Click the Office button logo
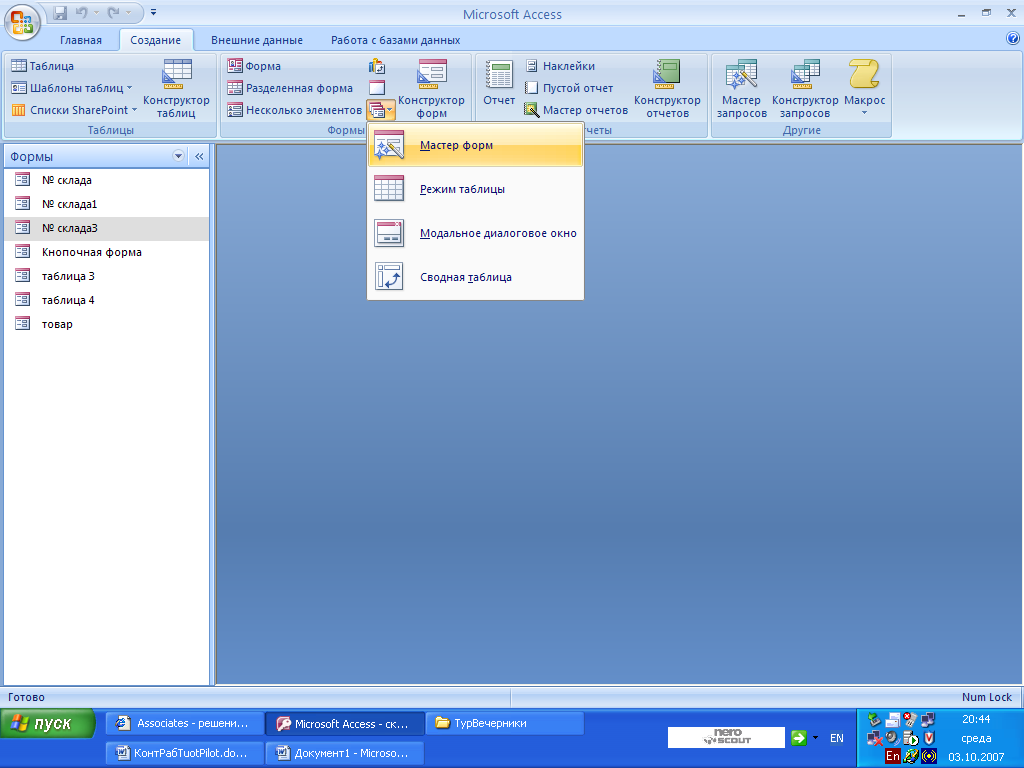1024x768 pixels. (22, 22)
